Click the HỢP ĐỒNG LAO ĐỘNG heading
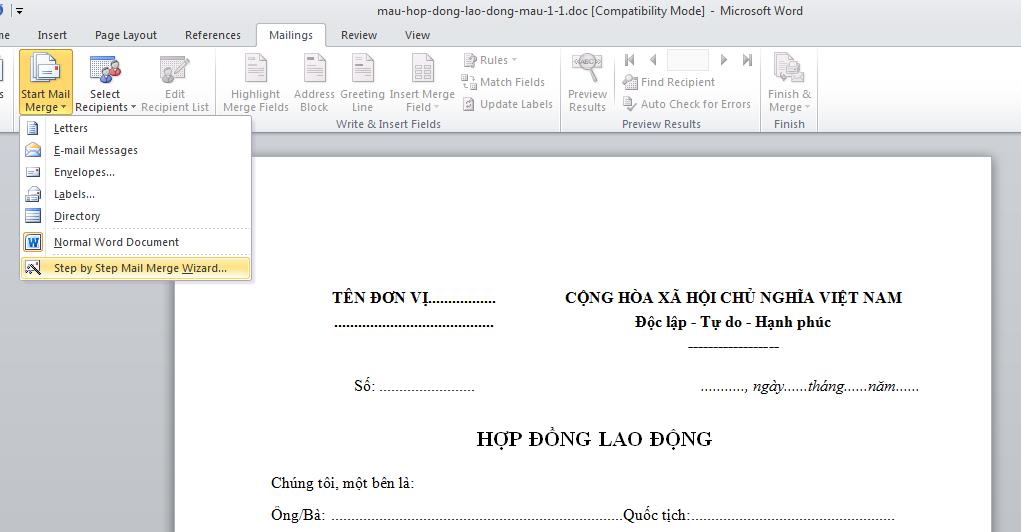This screenshot has height=532, width=1021. point(594,440)
